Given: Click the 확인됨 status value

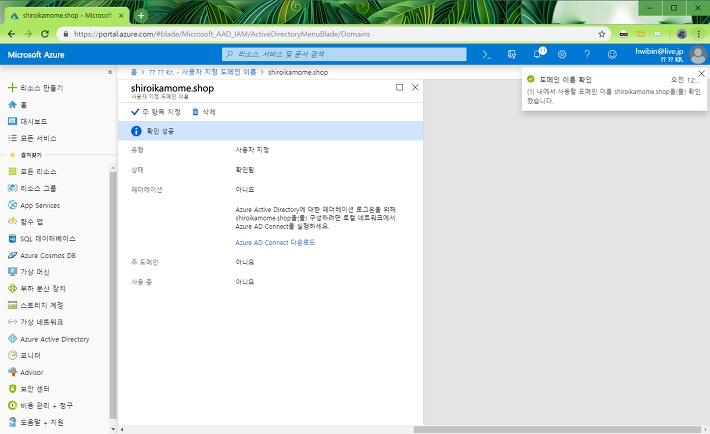Looking at the screenshot, I should coord(245,170).
